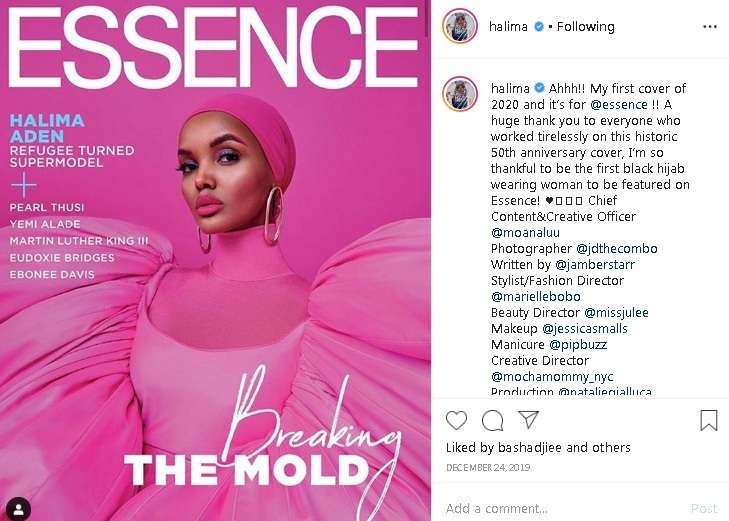Open the three-dot more options menu
The height and width of the screenshot is (521, 729).
(x=709, y=27)
